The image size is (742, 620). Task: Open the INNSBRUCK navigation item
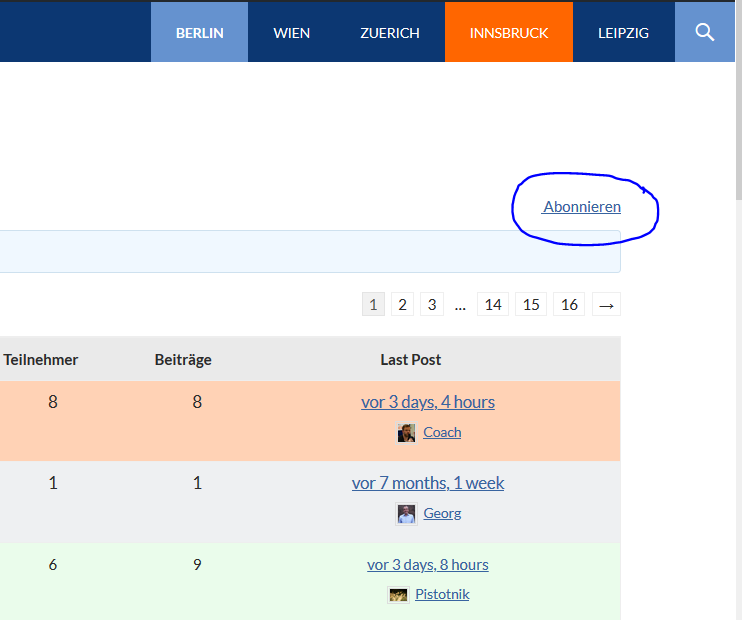coord(509,32)
